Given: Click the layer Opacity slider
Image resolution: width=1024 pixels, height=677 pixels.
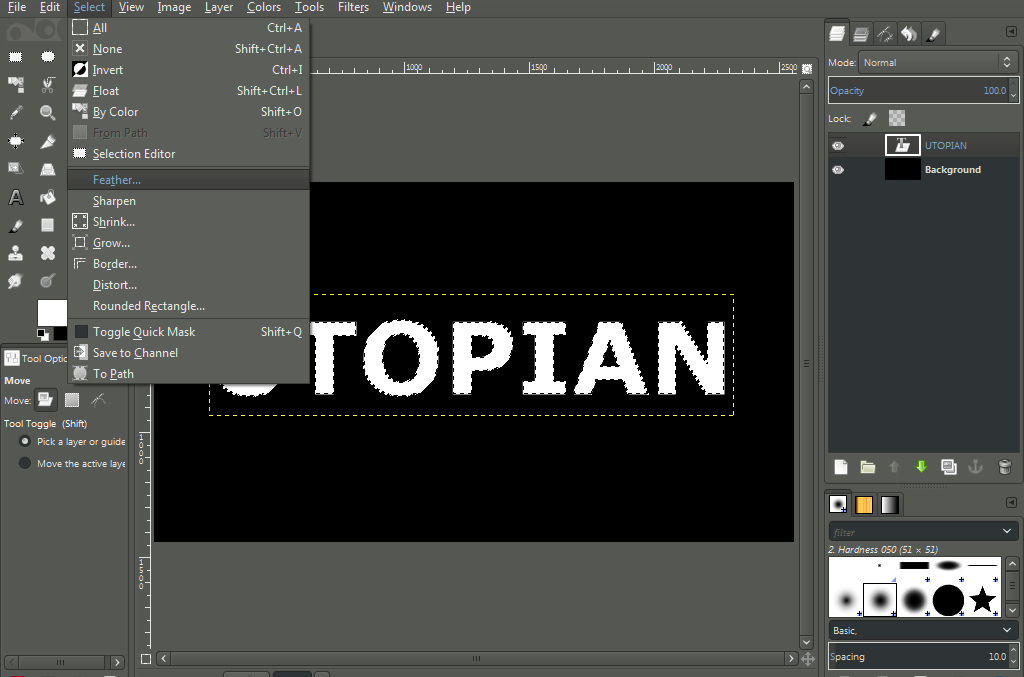Looking at the screenshot, I should (x=918, y=91).
